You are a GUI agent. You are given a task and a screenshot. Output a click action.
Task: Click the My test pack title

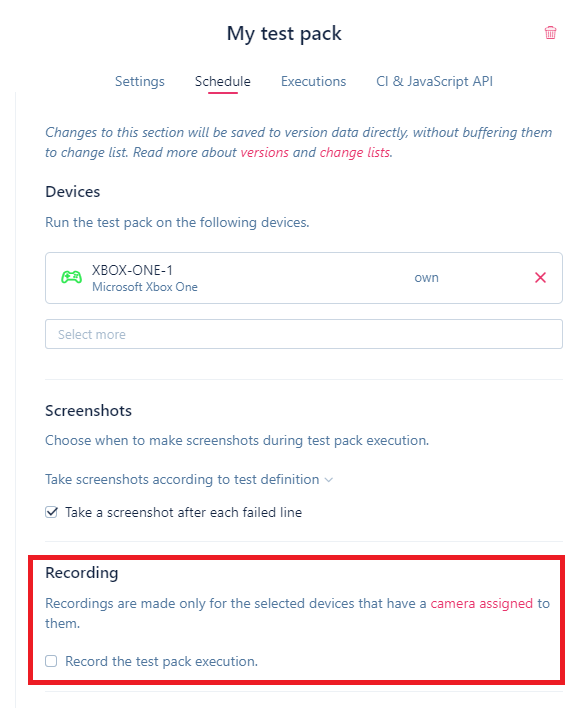[x=284, y=34]
